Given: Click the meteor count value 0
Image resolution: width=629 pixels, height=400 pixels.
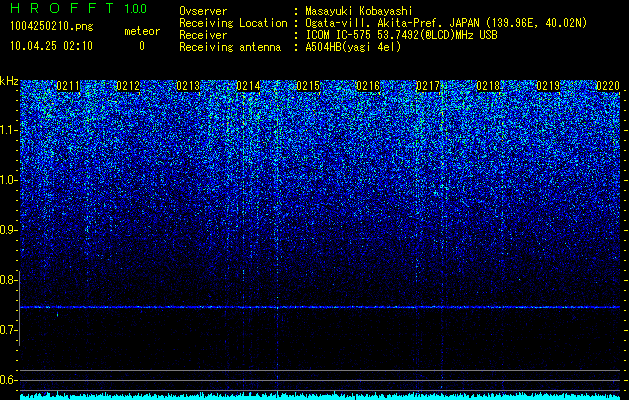Looking at the screenshot, I should coord(142,46).
